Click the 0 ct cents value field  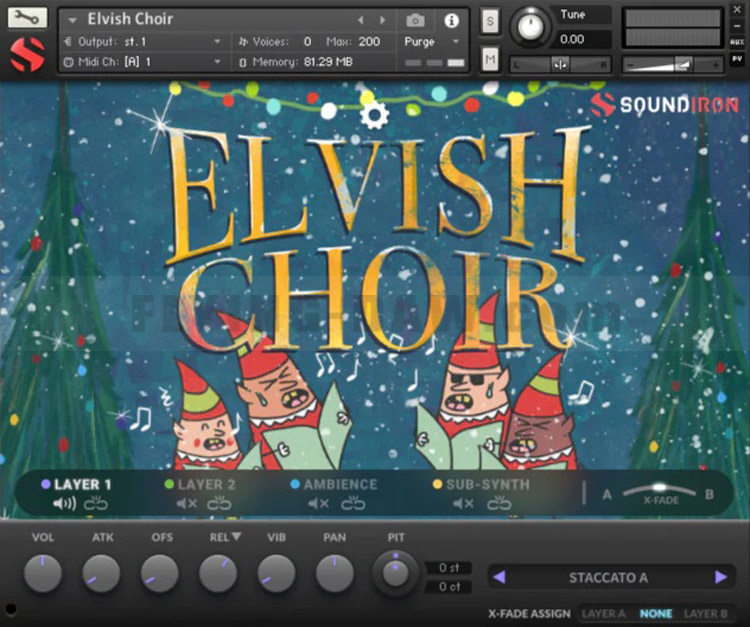tap(449, 586)
